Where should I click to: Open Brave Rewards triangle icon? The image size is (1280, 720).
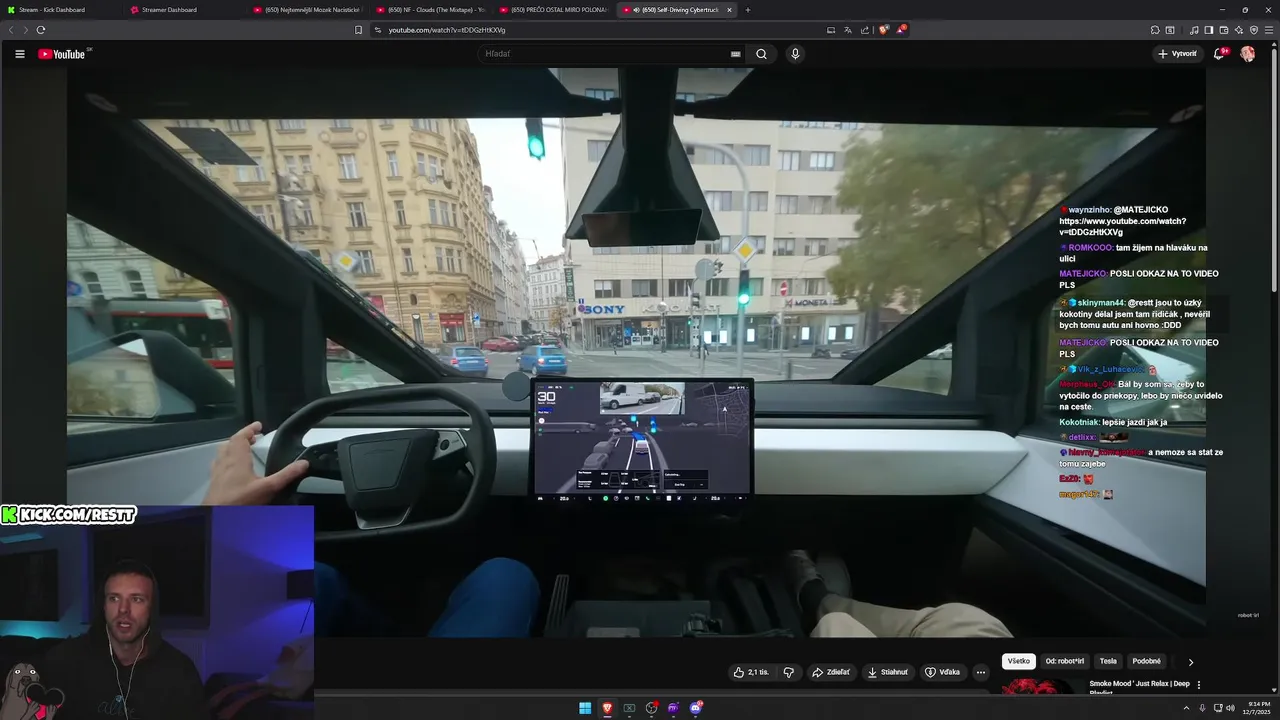(900, 30)
